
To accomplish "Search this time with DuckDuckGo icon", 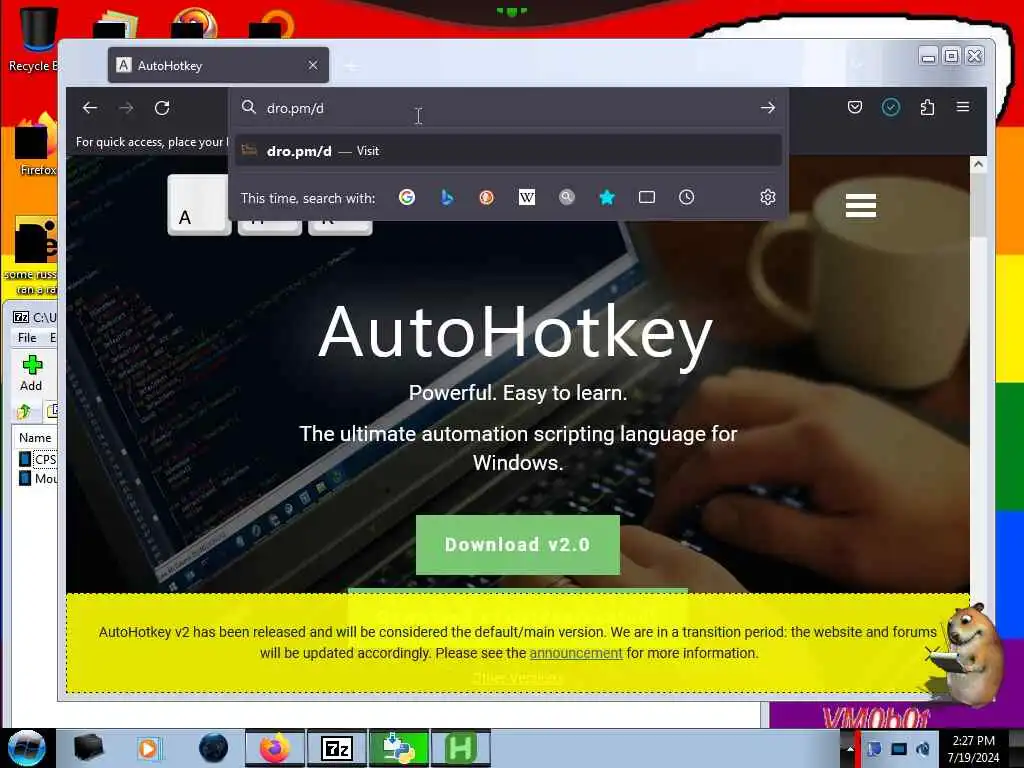I will tap(487, 197).
